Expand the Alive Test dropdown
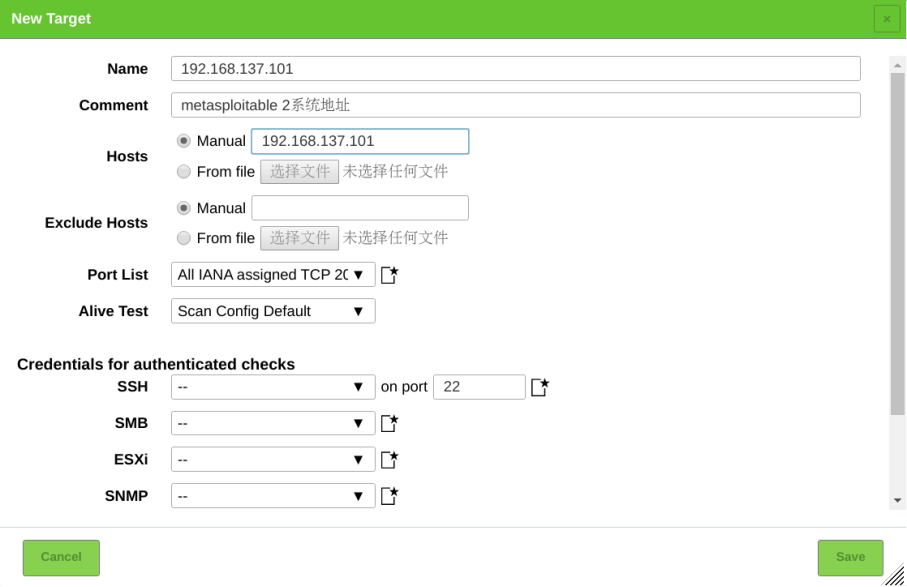The image size is (907, 587). (273, 311)
